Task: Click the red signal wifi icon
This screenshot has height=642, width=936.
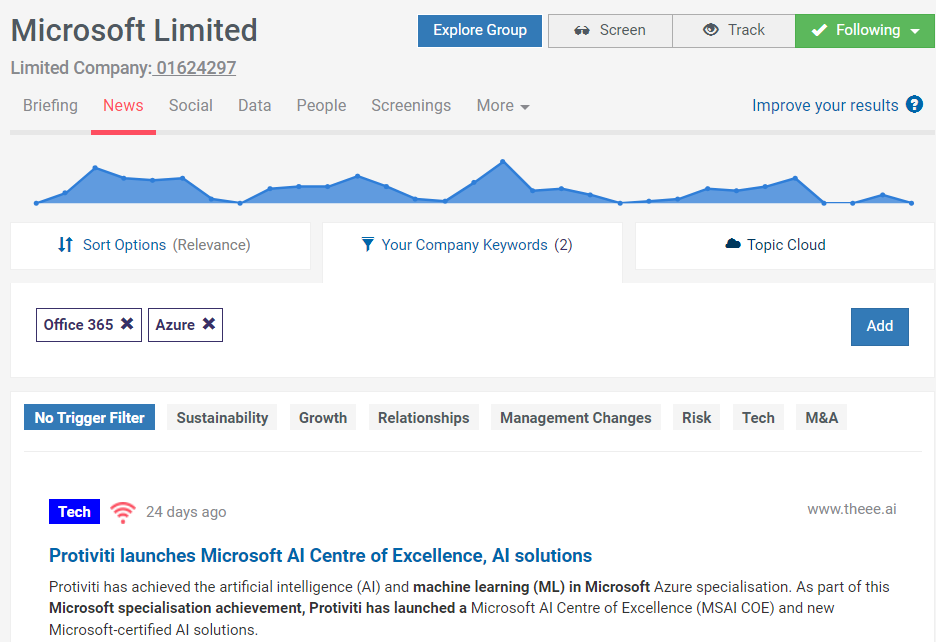Action: point(123,512)
